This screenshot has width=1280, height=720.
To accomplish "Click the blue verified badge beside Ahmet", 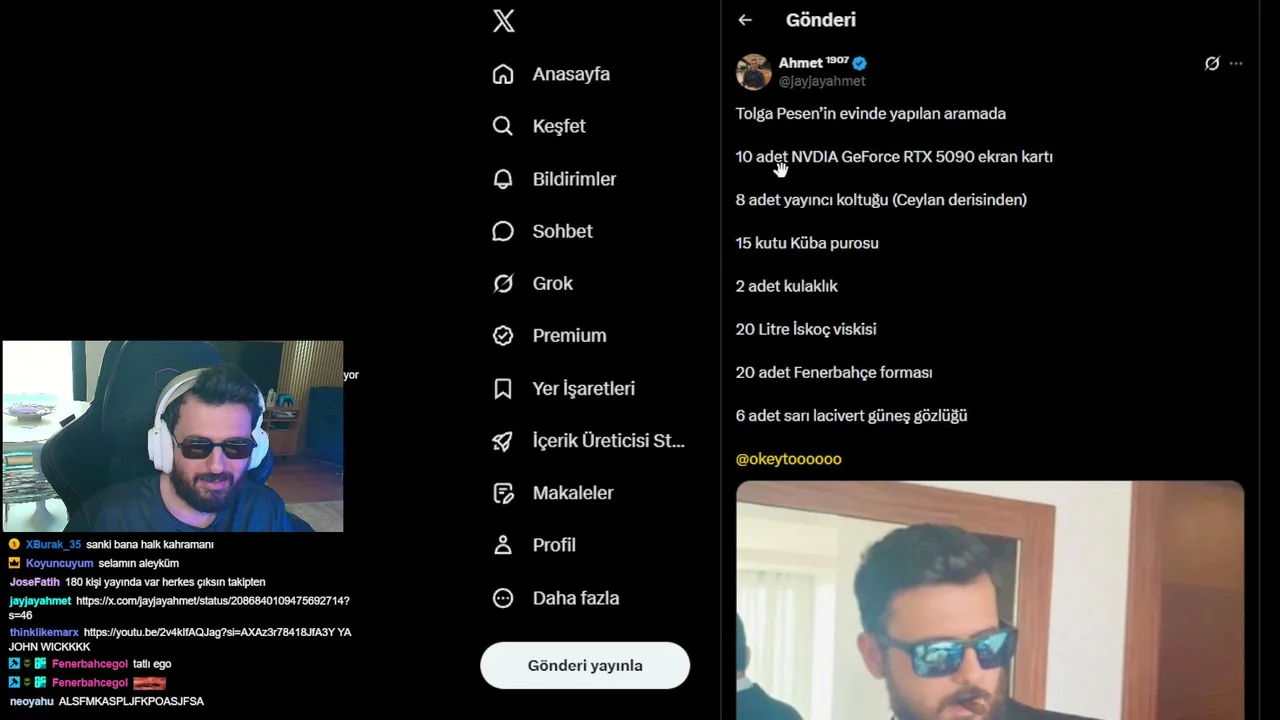I will [859, 63].
